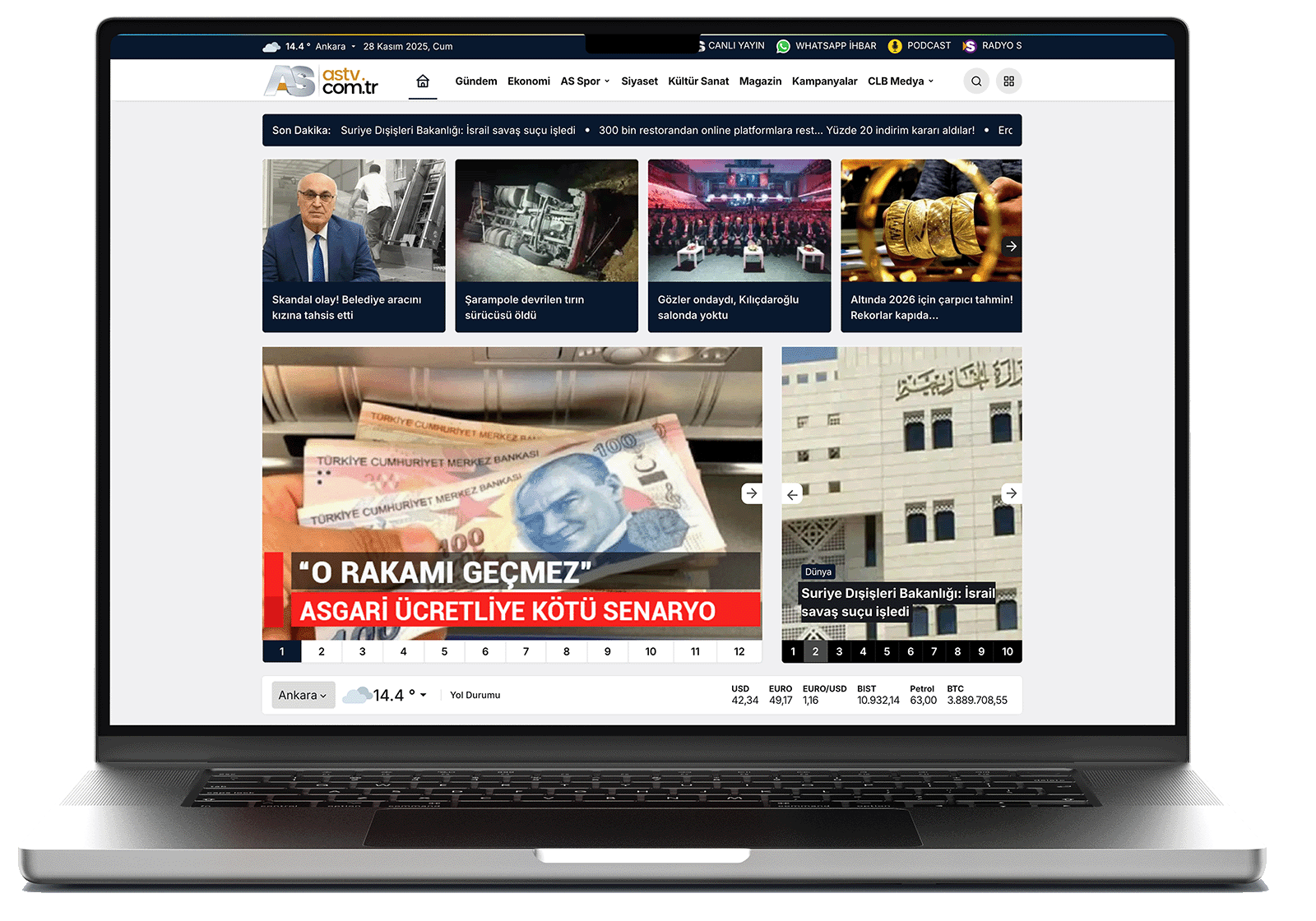This screenshot has width=1316, height=921.
Task: Open the Ankara city selector dropdown
Action: pyautogui.click(x=303, y=696)
